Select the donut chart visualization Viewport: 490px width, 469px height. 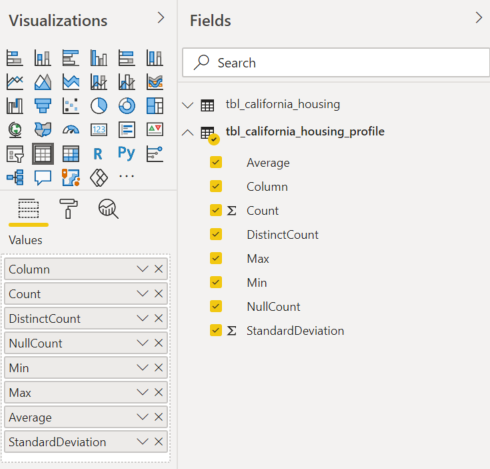[x=127, y=106]
